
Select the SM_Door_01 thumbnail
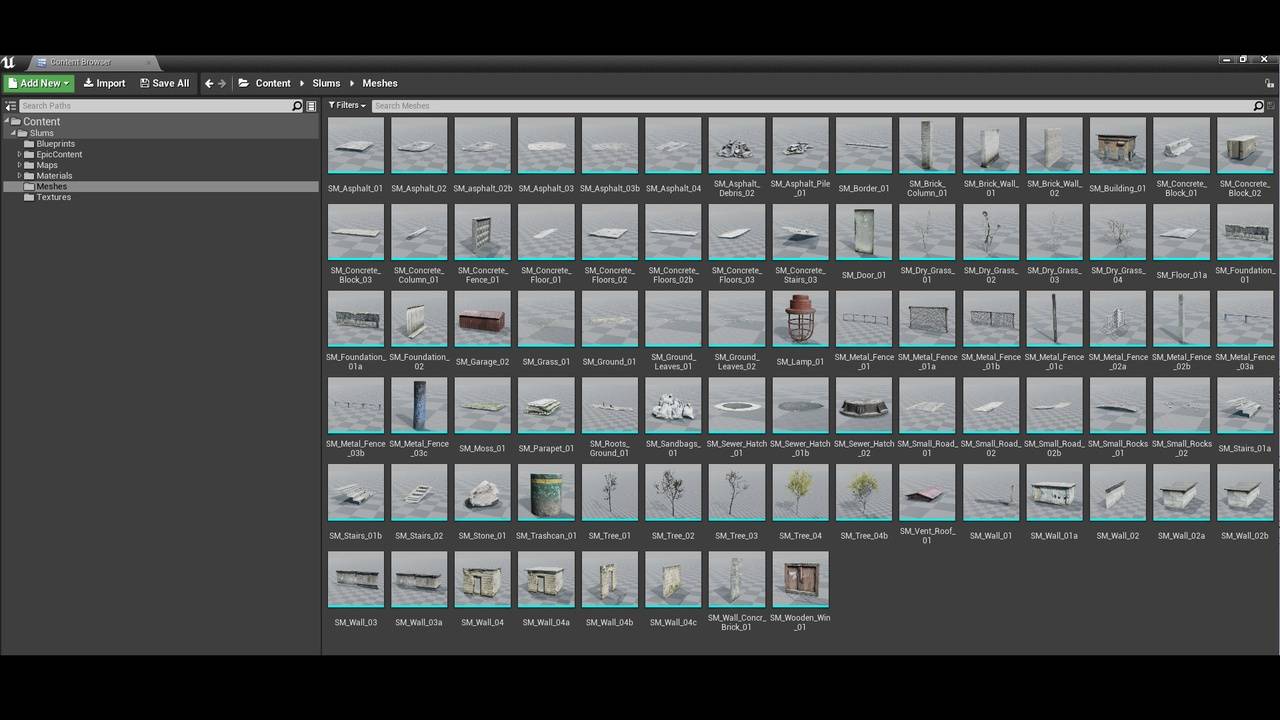[x=864, y=233]
